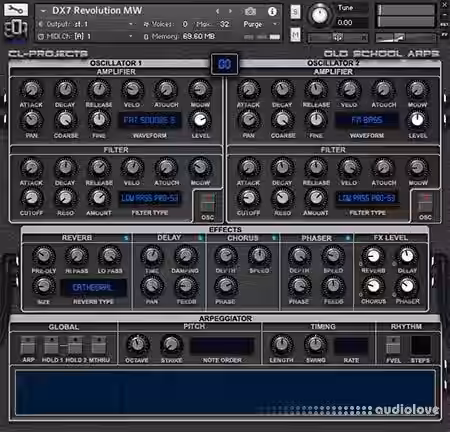Click Oscillator 1 amplifier ATTACK knob
This screenshot has height=432, width=450.
tap(31, 90)
